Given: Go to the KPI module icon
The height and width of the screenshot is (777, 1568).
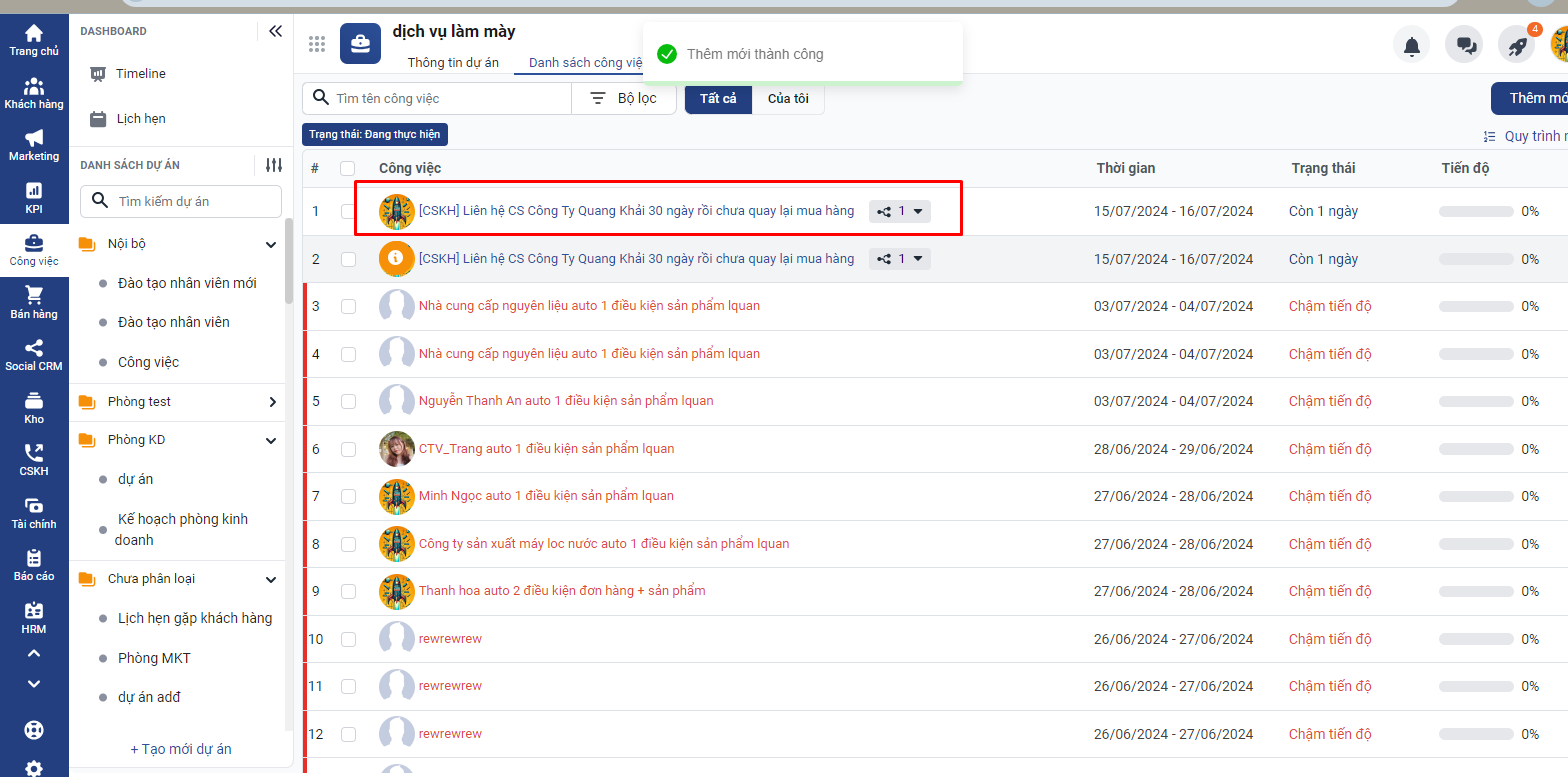Looking at the screenshot, I should pyautogui.click(x=34, y=198).
